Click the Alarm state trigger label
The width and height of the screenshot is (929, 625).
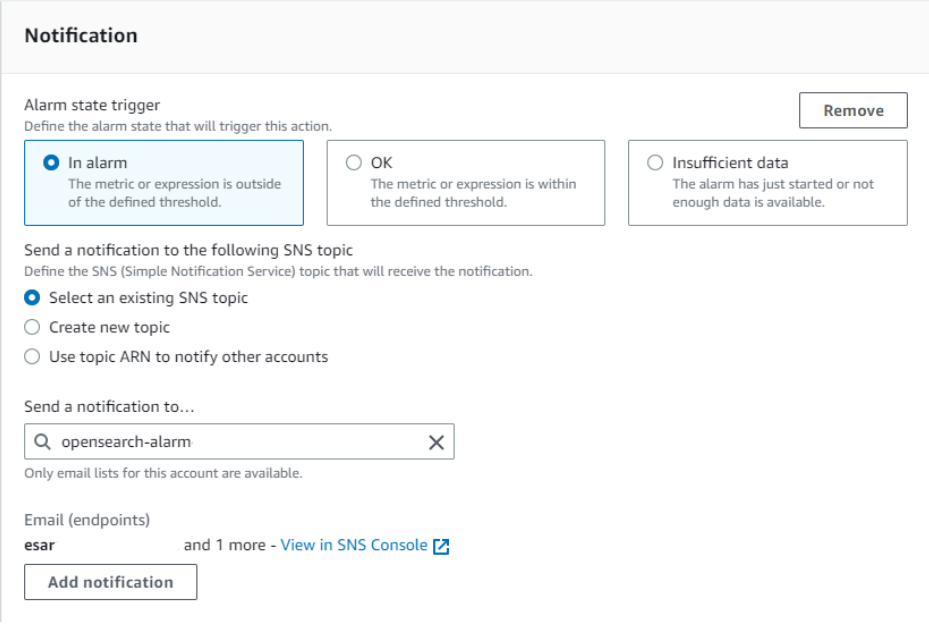(x=92, y=105)
